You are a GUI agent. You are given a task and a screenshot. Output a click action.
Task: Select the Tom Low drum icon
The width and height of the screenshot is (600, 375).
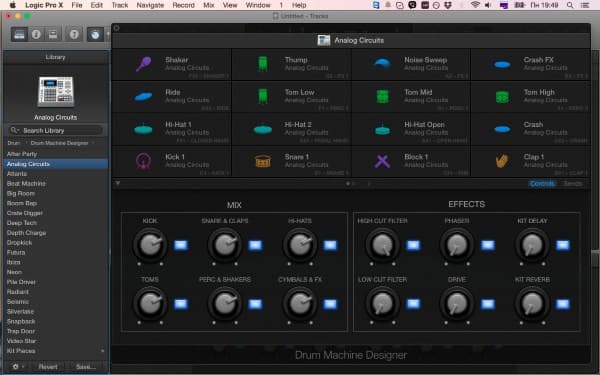262,96
